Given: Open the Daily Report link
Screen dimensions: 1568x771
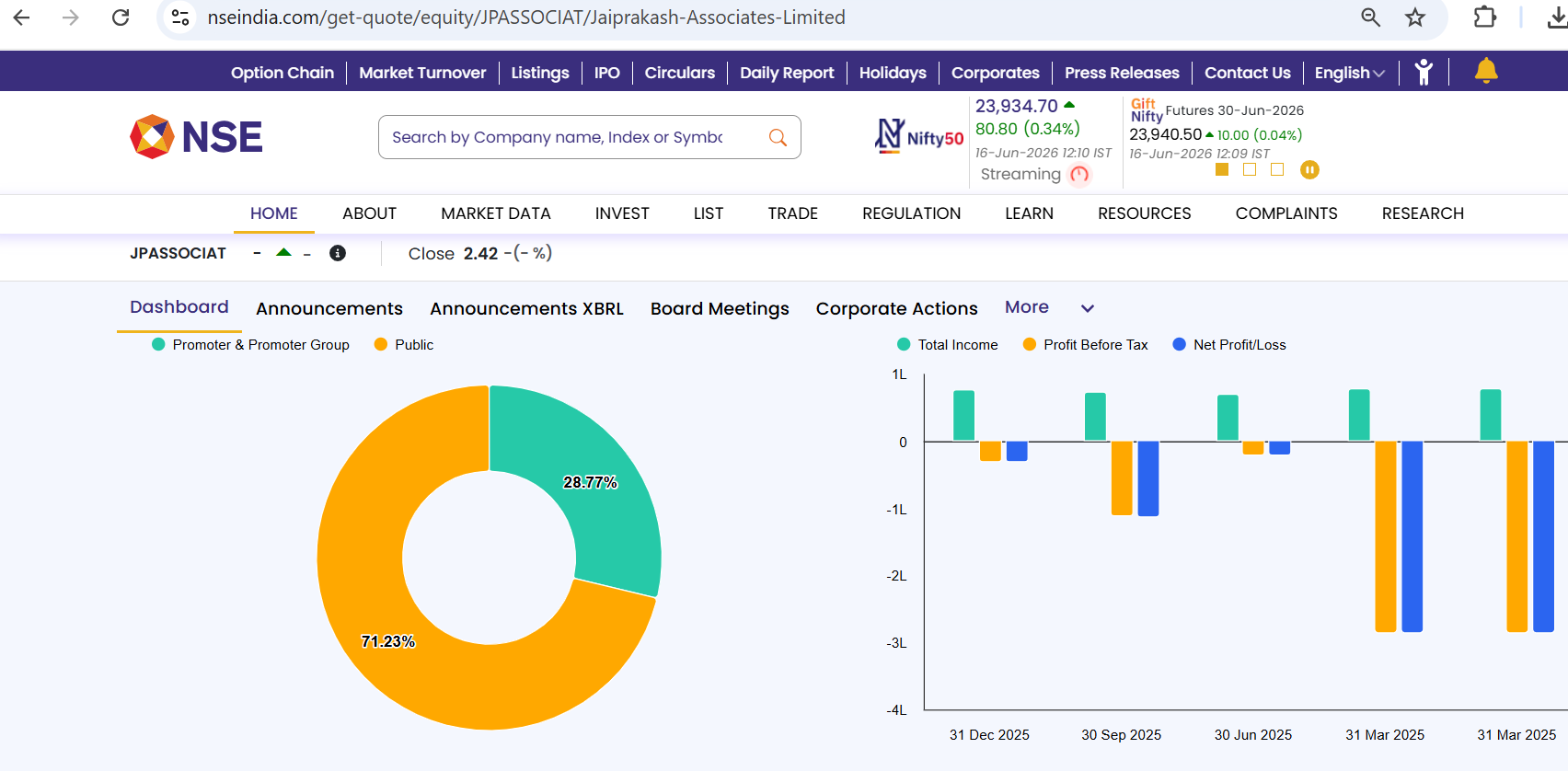Looking at the screenshot, I should click(787, 73).
